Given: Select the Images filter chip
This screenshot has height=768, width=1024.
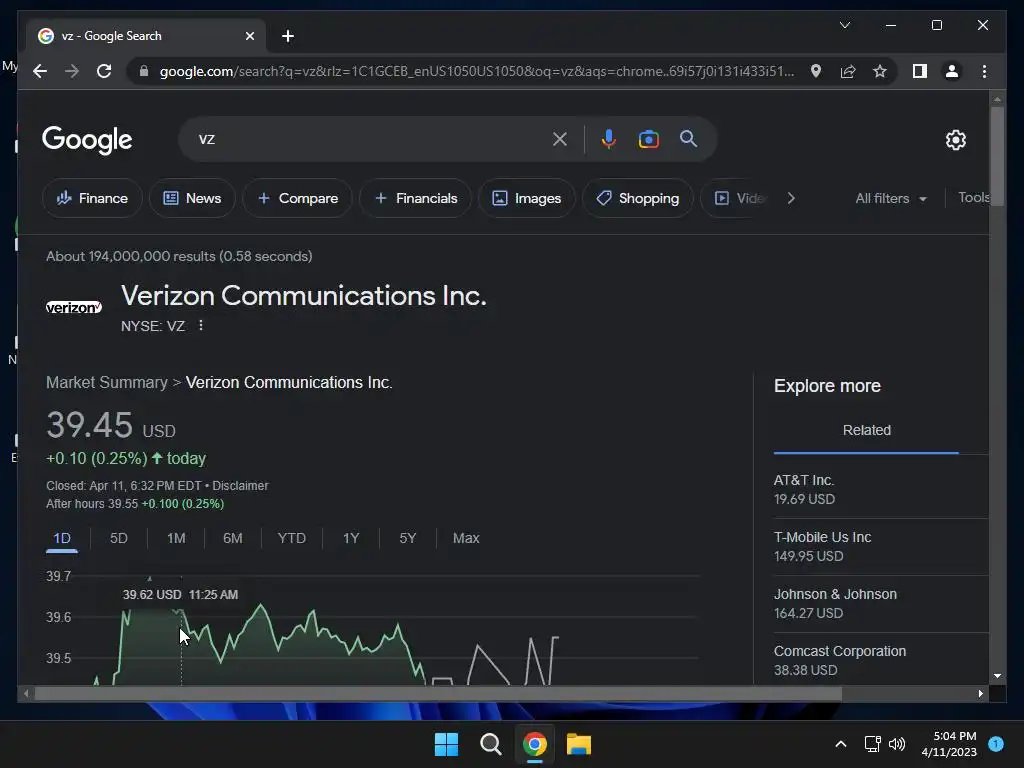Looking at the screenshot, I should [x=526, y=198].
